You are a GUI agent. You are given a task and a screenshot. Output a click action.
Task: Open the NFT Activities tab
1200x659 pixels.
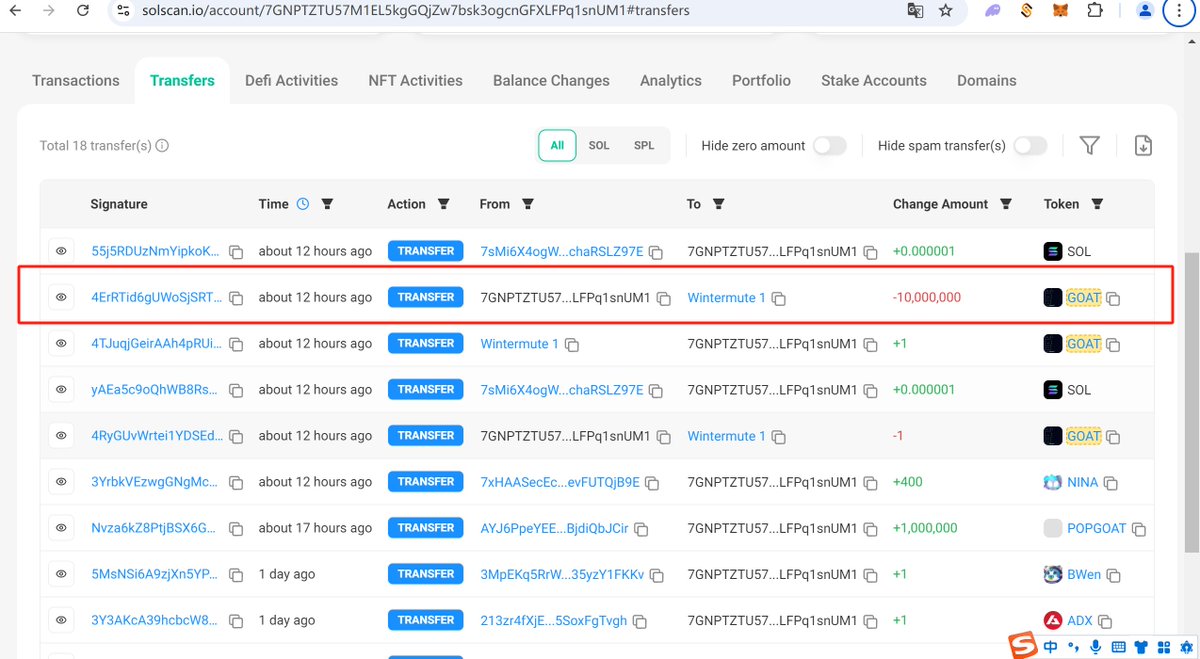(x=415, y=81)
